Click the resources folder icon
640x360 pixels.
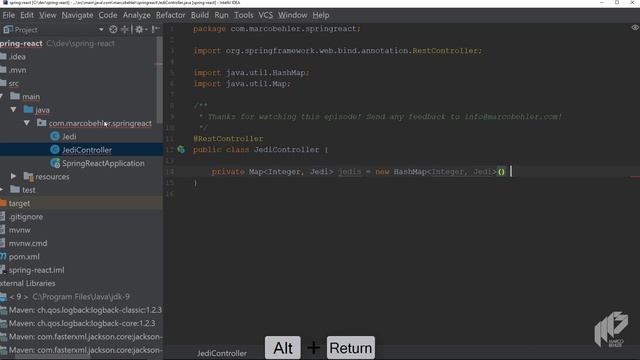click(28, 176)
